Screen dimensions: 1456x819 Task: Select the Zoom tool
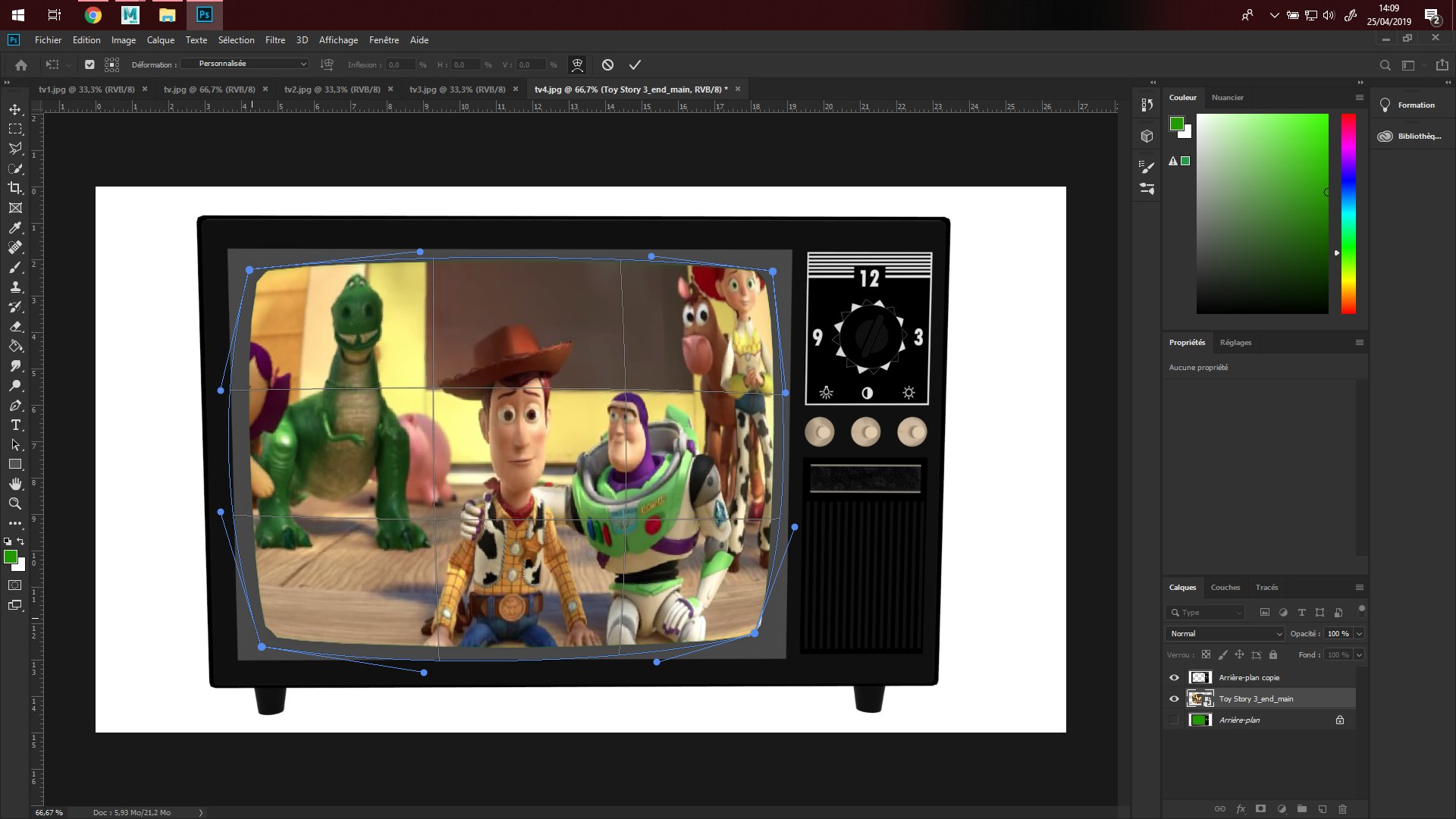click(x=15, y=504)
